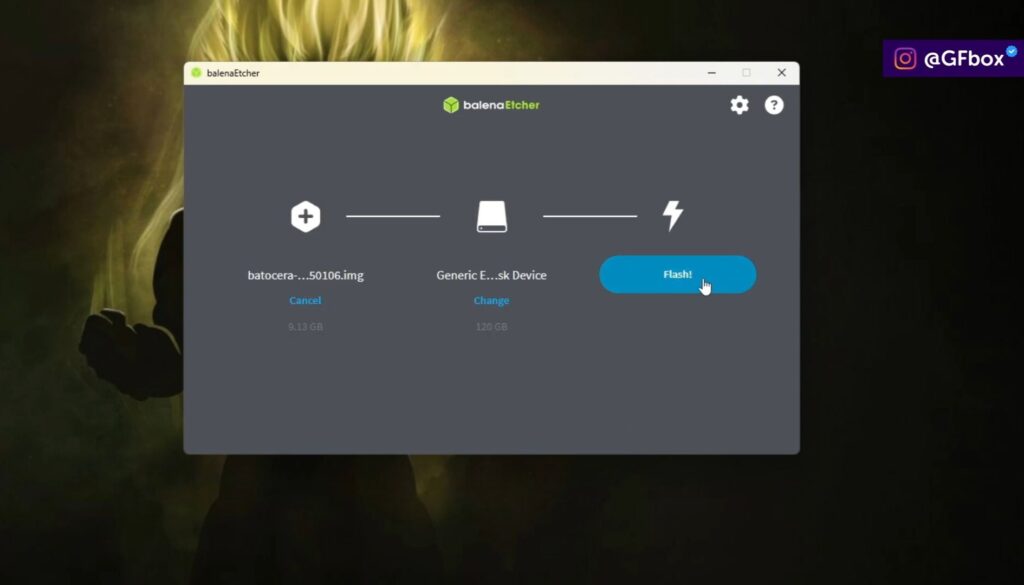The width and height of the screenshot is (1024, 585).
Task: Open the help question mark icon
Action: click(774, 105)
